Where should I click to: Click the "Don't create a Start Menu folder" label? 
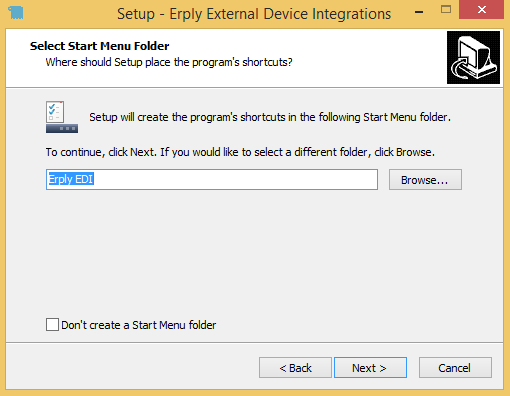[x=139, y=325]
